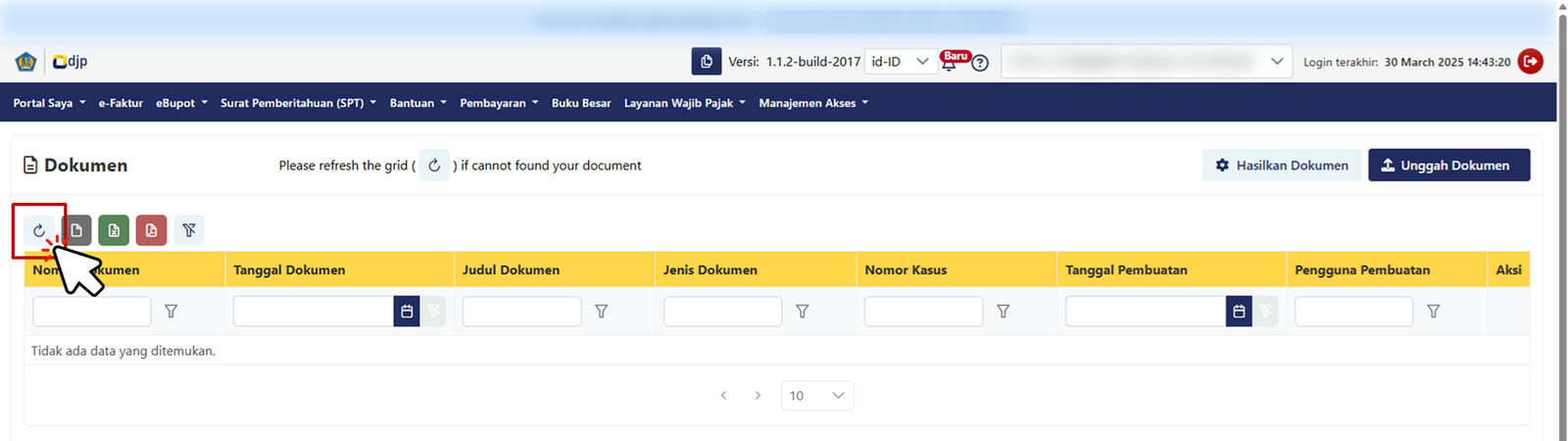Viewport: 1568px width, 441px height.
Task: Export grid to PDF with red icon
Action: click(x=151, y=230)
